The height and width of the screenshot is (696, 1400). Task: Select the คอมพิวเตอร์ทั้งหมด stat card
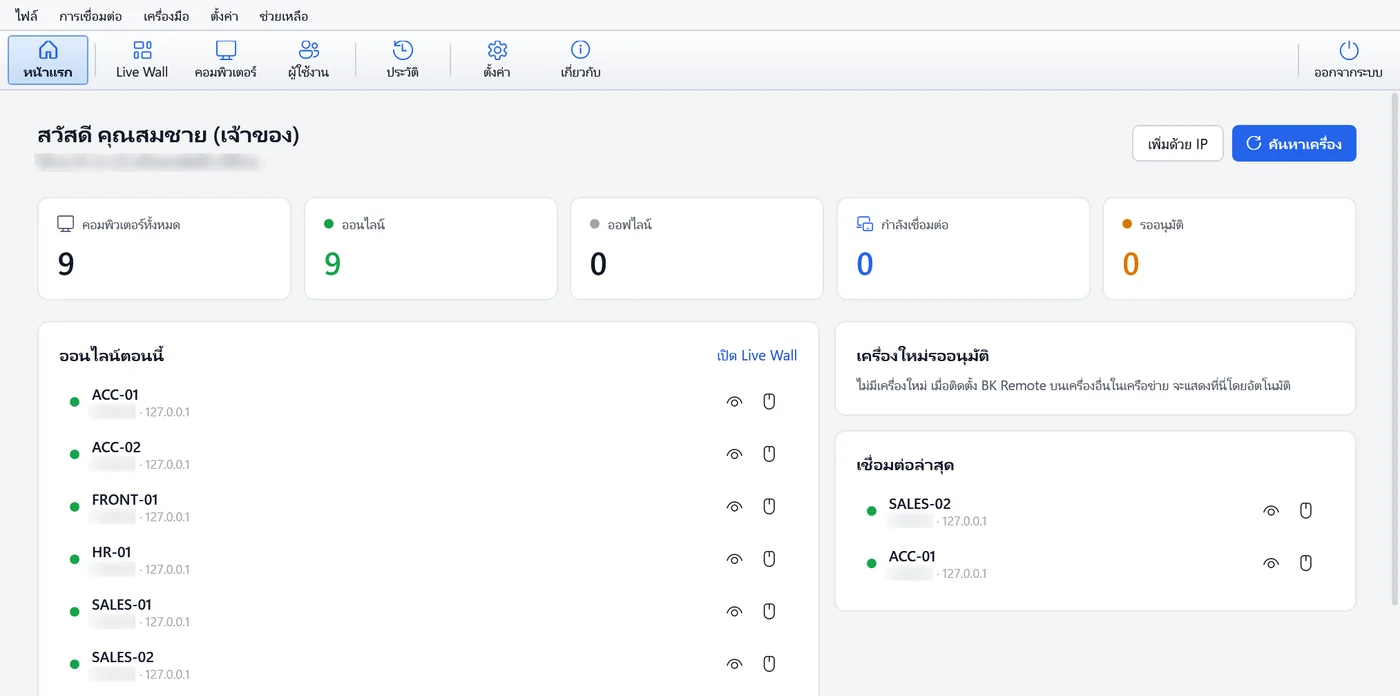point(164,248)
